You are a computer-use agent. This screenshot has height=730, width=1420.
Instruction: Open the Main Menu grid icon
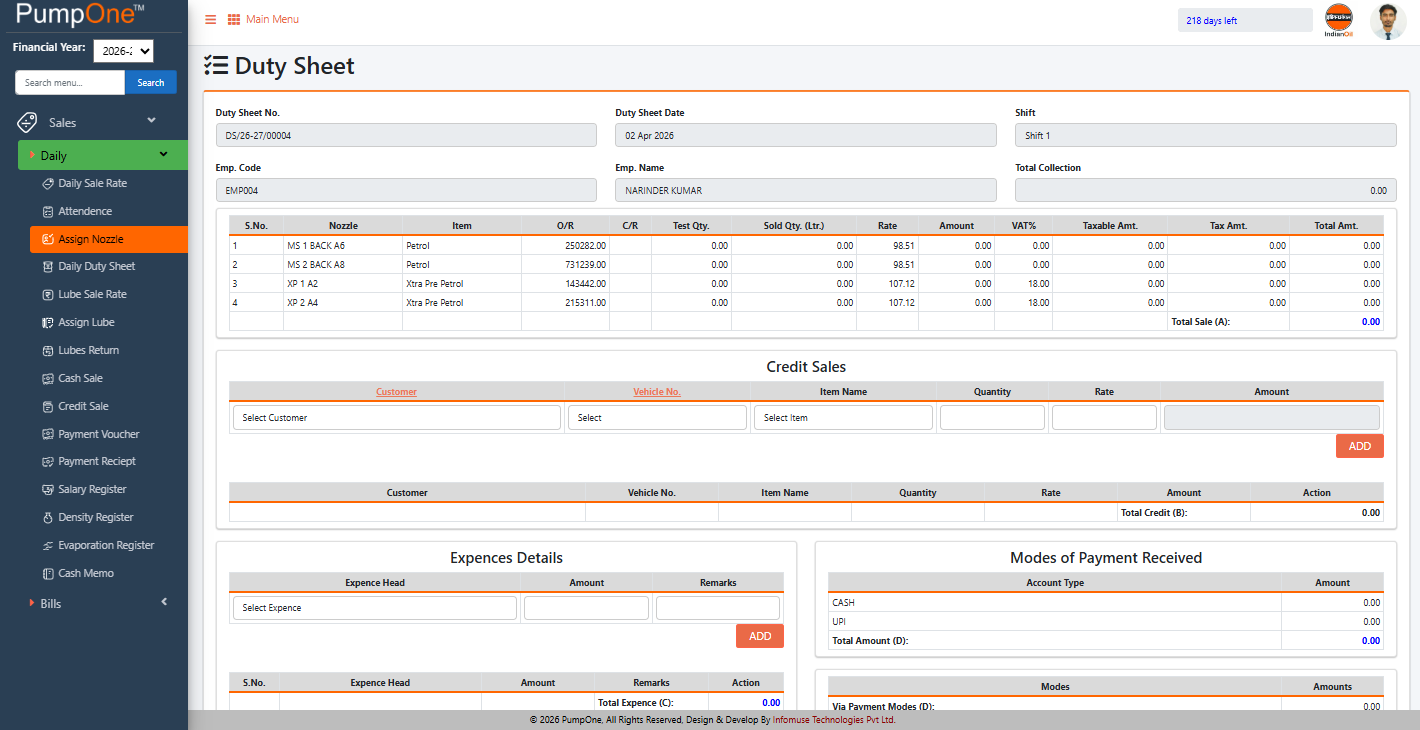point(234,20)
